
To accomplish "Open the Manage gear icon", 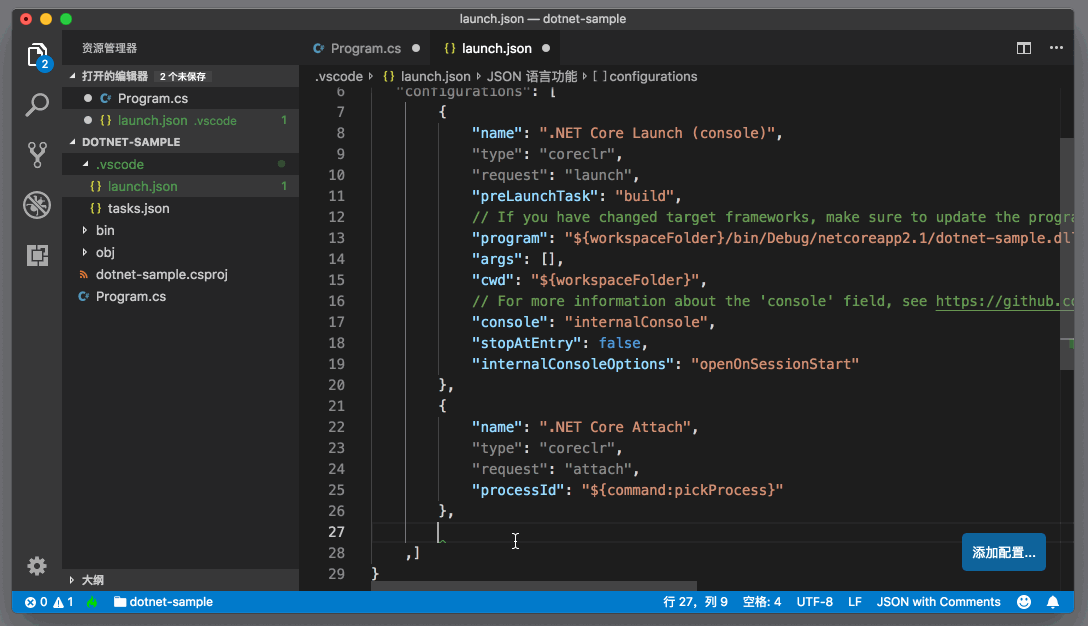I will coord(37,566).
